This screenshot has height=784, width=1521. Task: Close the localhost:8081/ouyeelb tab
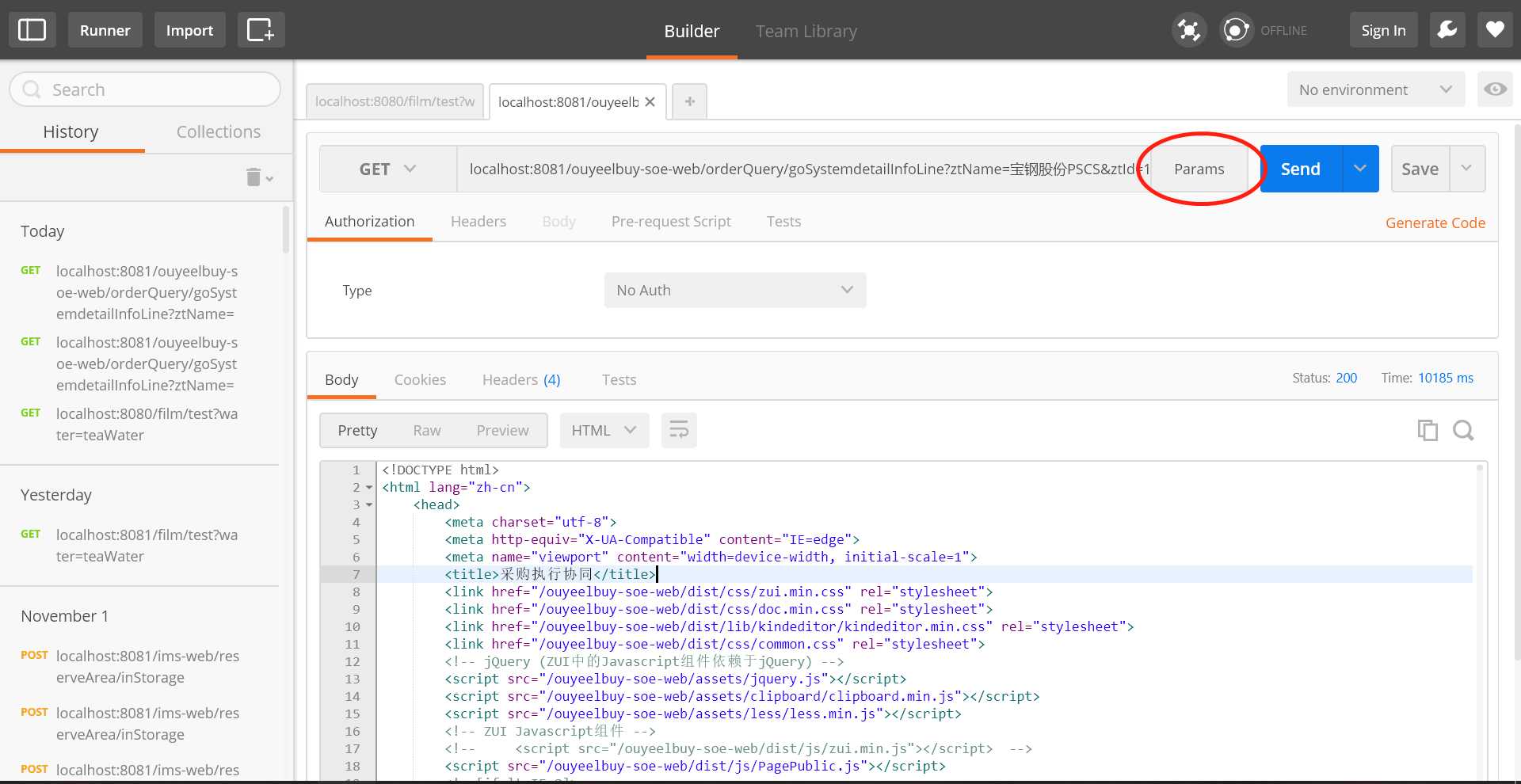click(650, 102)
